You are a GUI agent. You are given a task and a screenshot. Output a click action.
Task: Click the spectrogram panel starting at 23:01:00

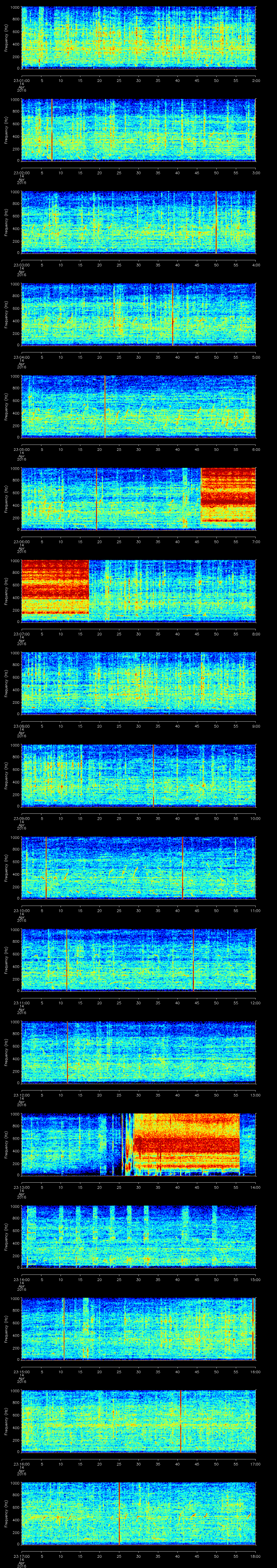(x=139, y=38)
